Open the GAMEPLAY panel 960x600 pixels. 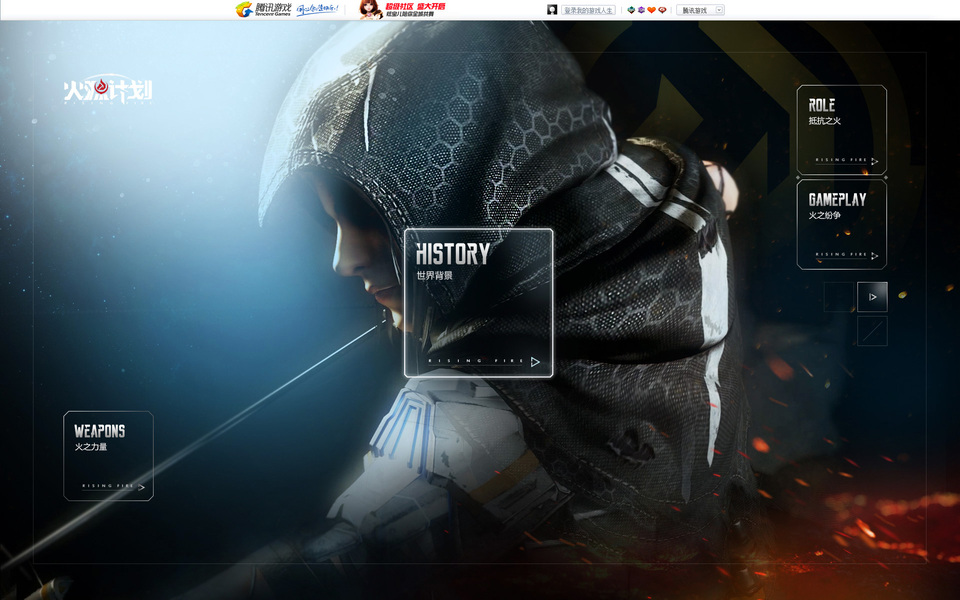[841, 224]
